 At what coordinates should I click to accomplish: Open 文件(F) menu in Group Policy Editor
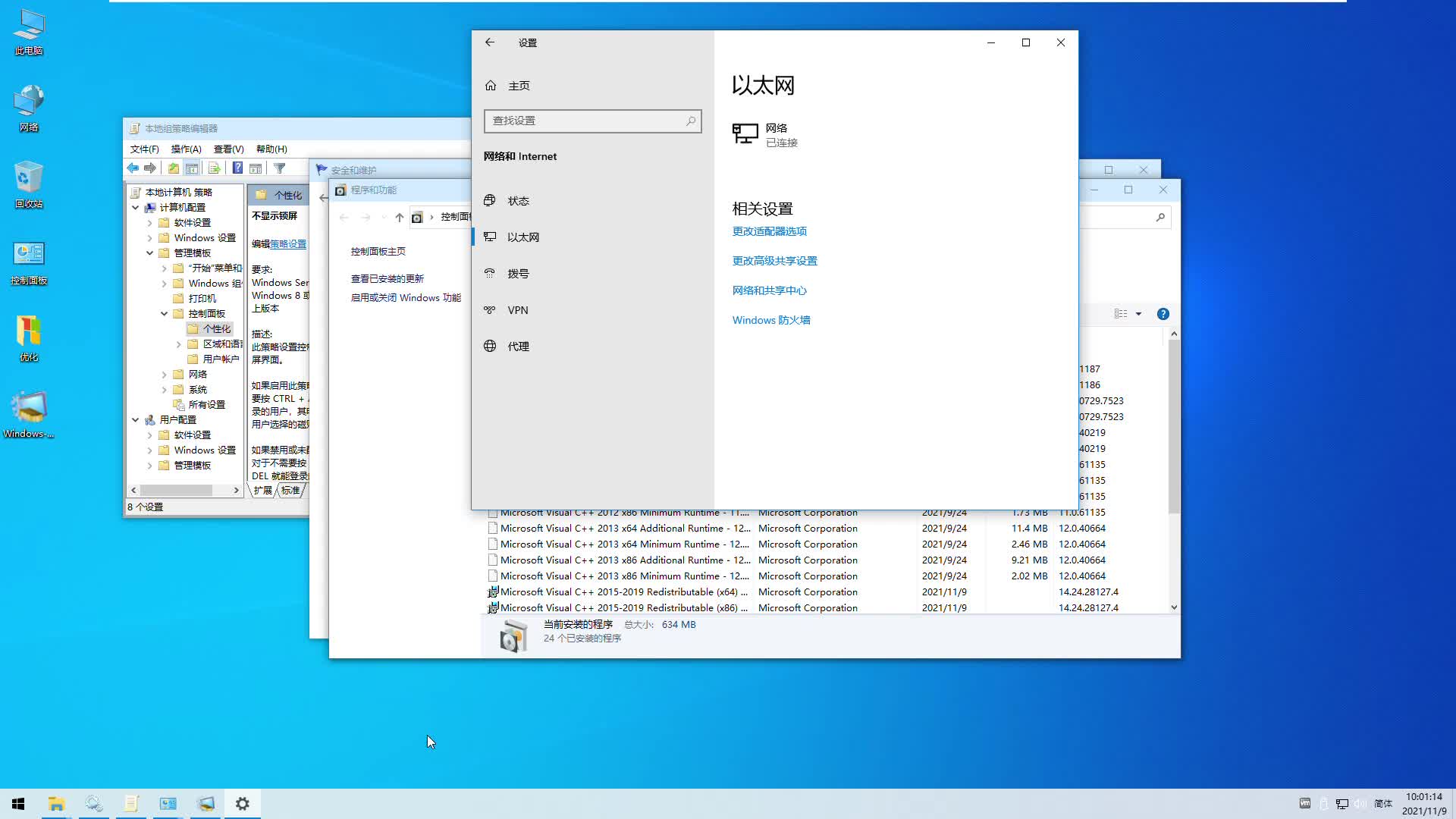tap(144, 149)
